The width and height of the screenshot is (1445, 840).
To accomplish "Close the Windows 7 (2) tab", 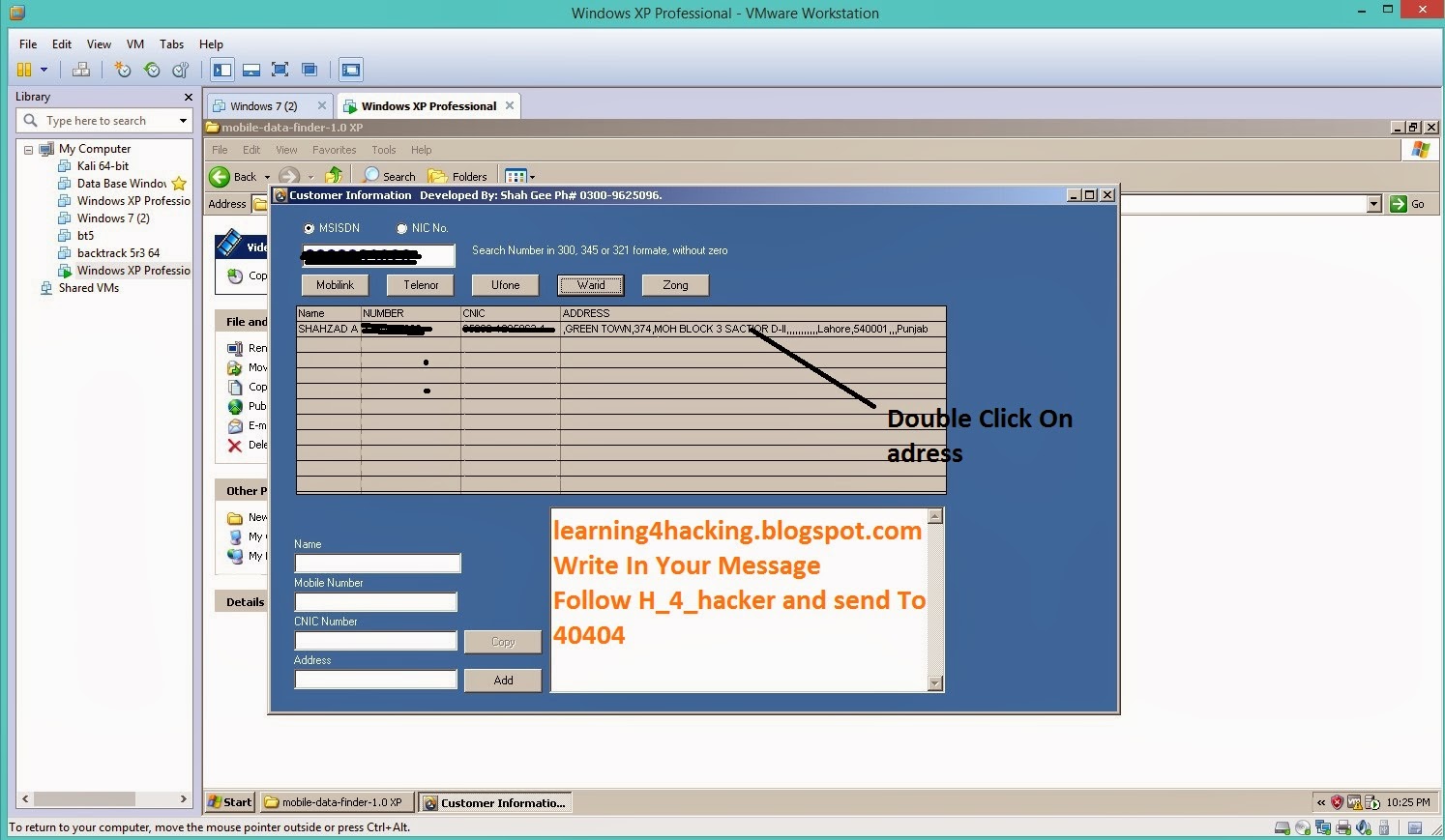I will coord(322,105).
